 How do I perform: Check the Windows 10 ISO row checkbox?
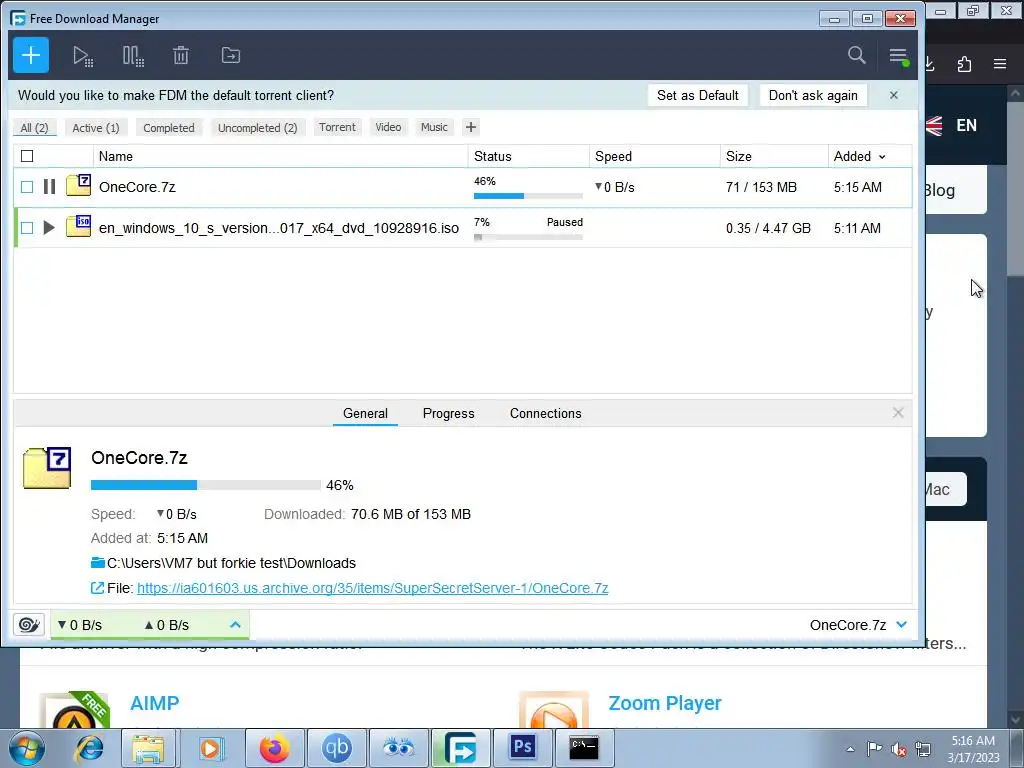(27, 228)
